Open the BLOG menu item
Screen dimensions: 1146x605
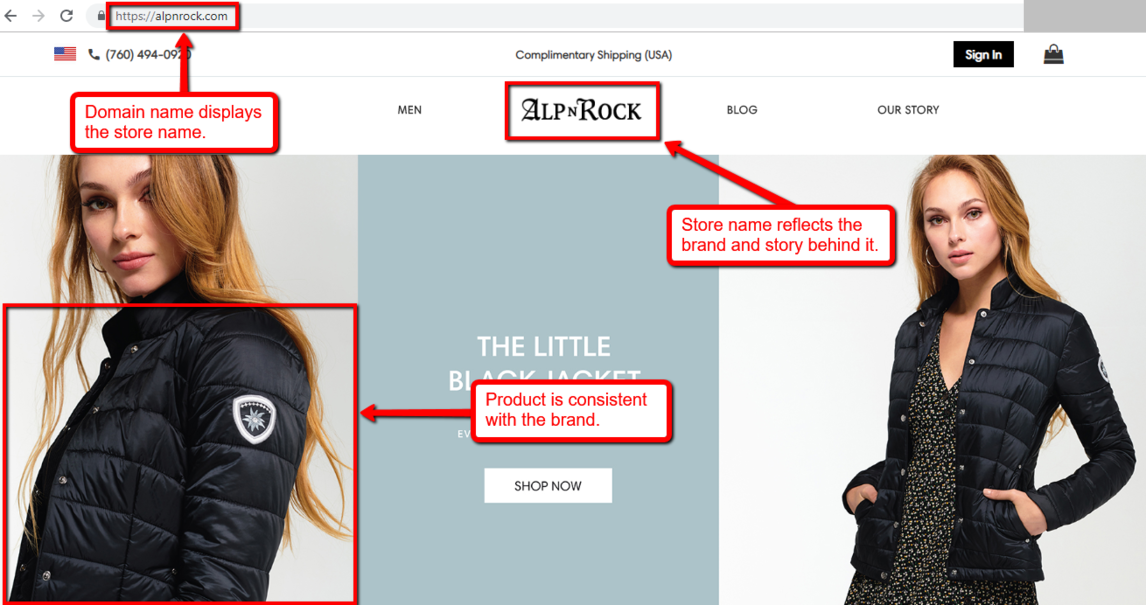click(x=742, y=110)
